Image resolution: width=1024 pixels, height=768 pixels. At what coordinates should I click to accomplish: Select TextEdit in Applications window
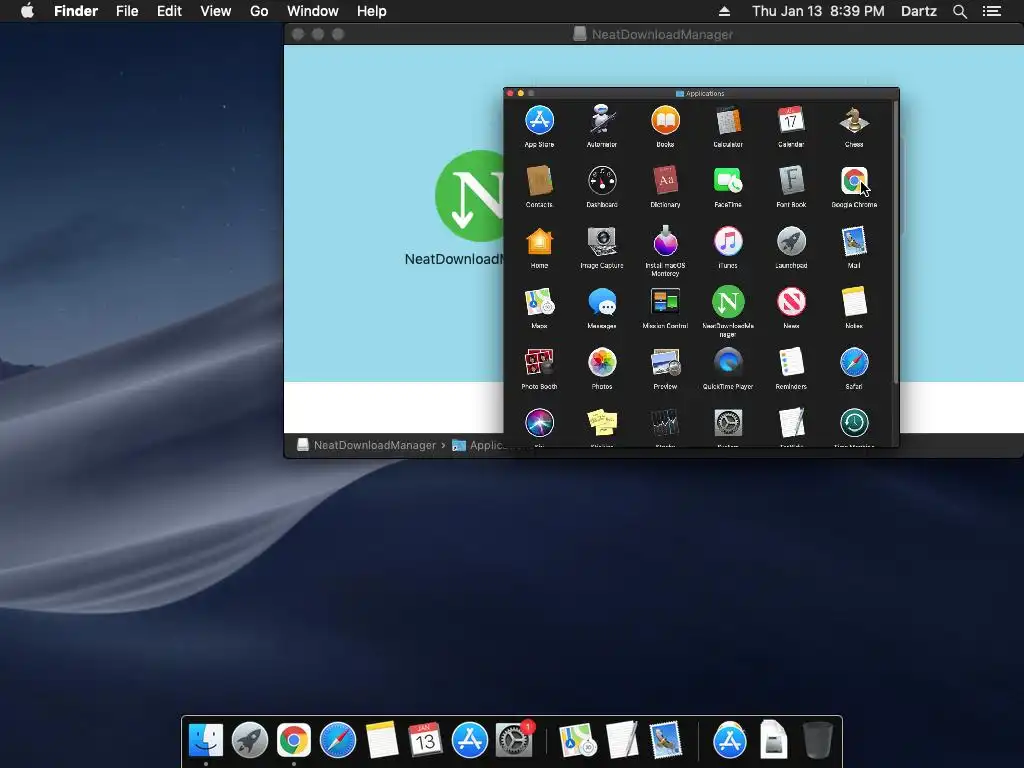tap(791, 423)
